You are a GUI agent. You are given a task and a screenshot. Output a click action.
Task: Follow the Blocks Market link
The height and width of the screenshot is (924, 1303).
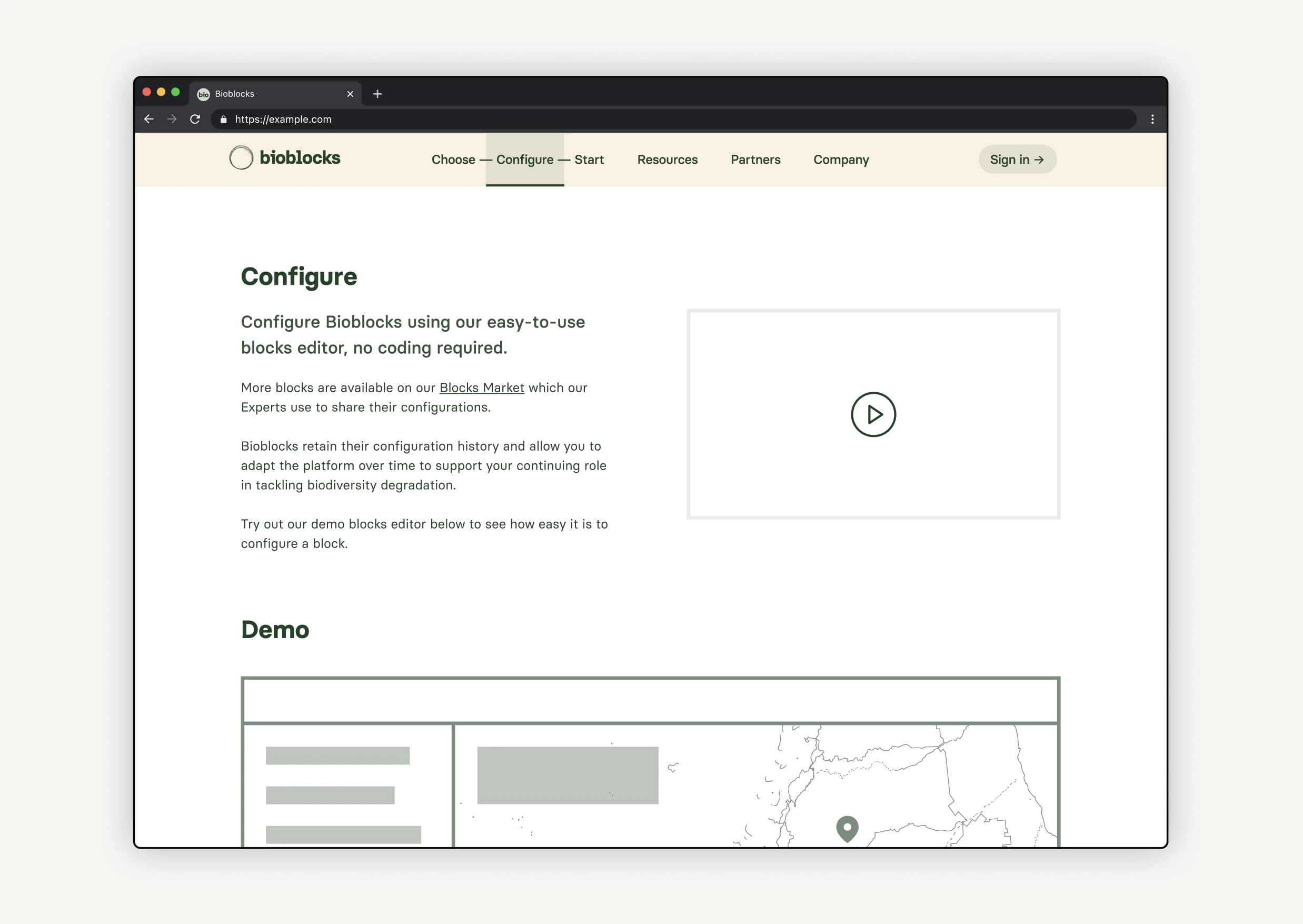pos(481,388)
